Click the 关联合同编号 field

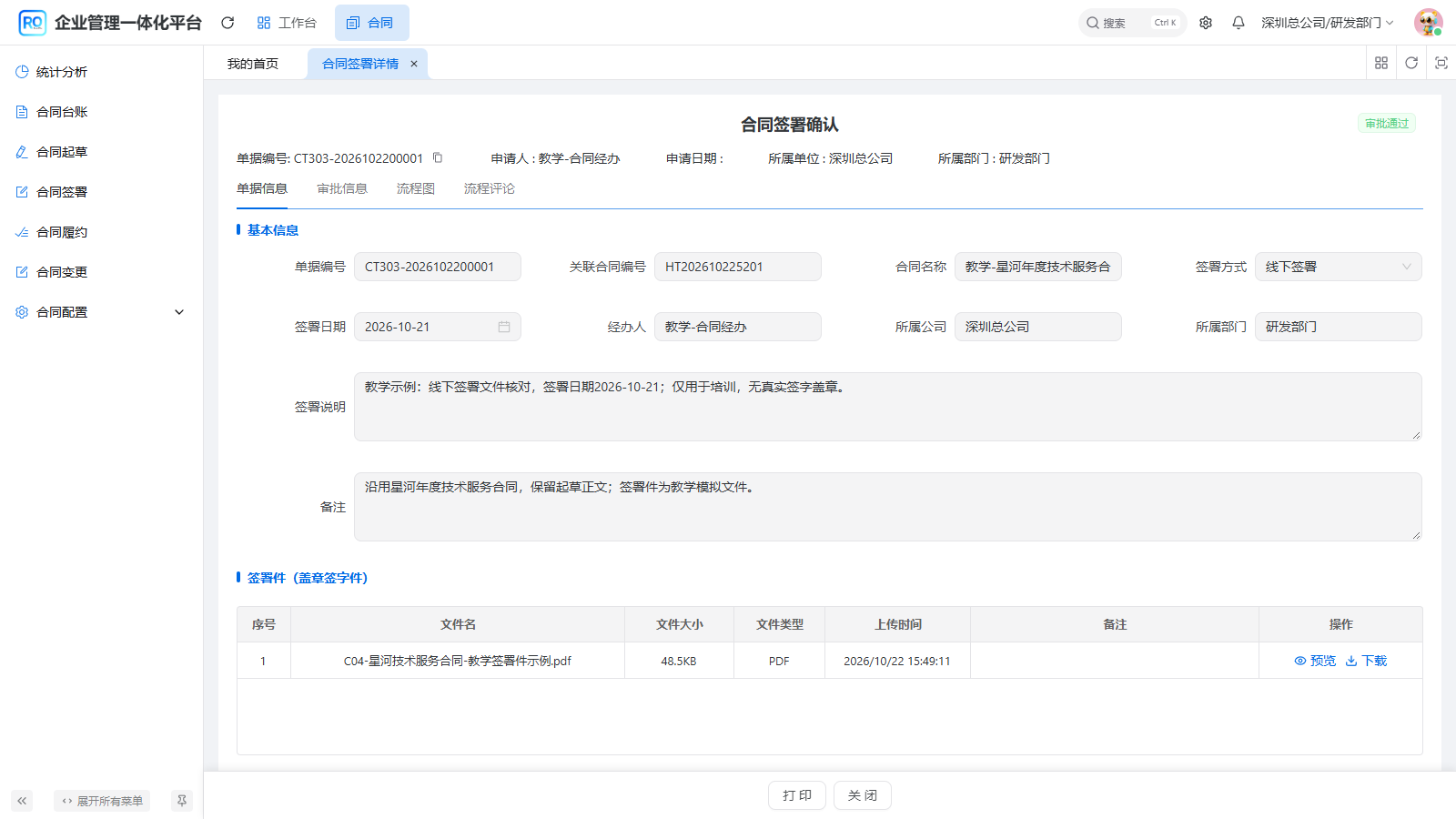(738, 267)
